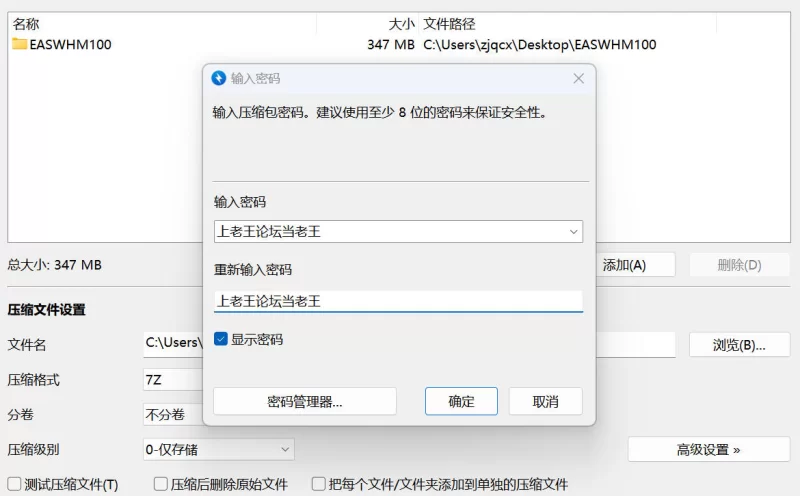
Task: Expand 高级设置 » options
Action: point(709,449)
